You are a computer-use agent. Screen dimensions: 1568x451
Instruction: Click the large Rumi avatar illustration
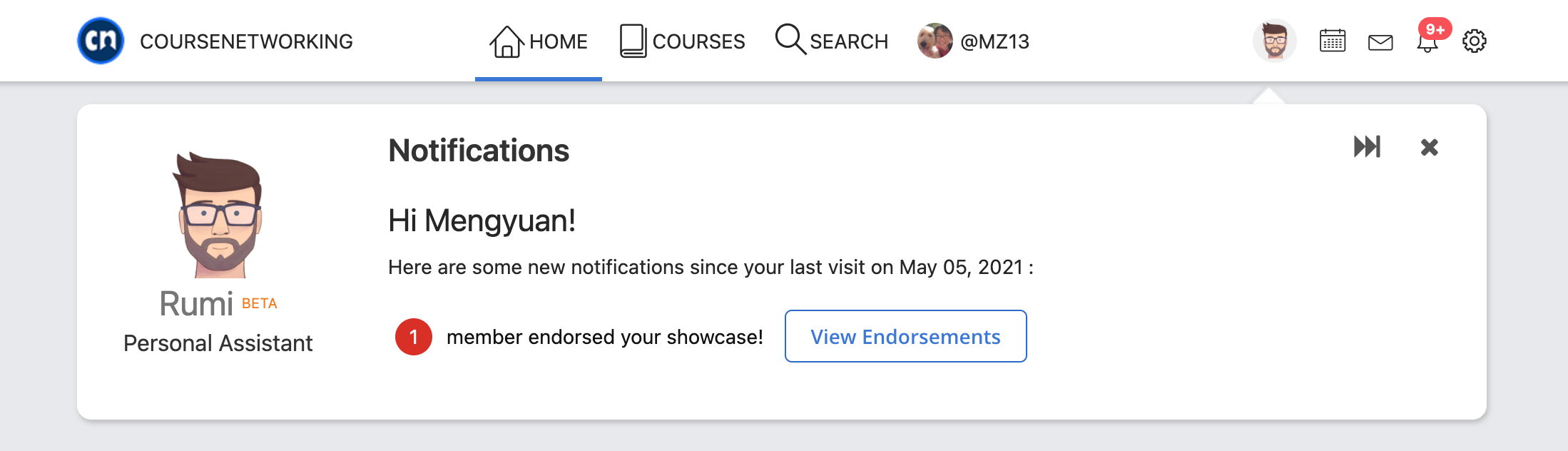click(218, 214)
